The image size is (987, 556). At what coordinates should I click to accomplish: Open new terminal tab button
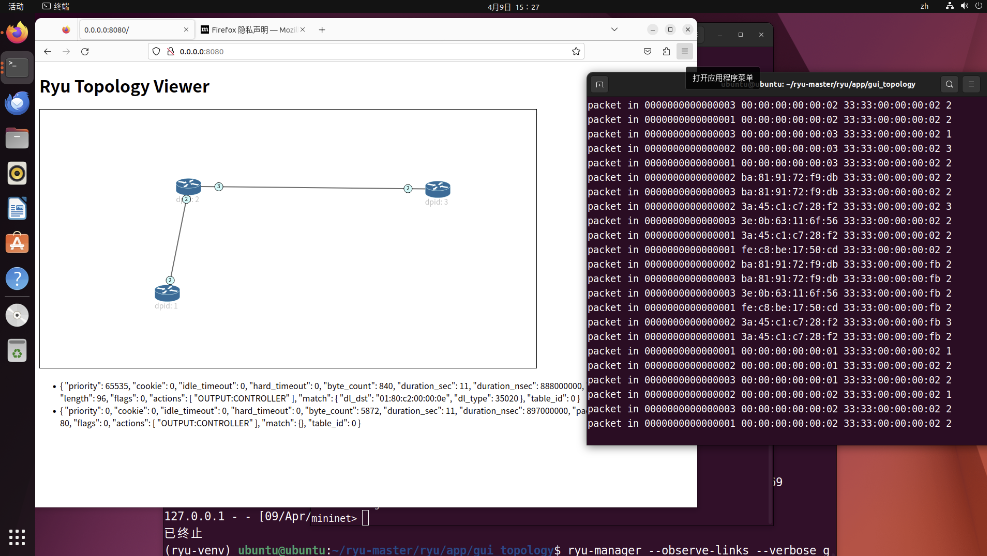point(601,85)
